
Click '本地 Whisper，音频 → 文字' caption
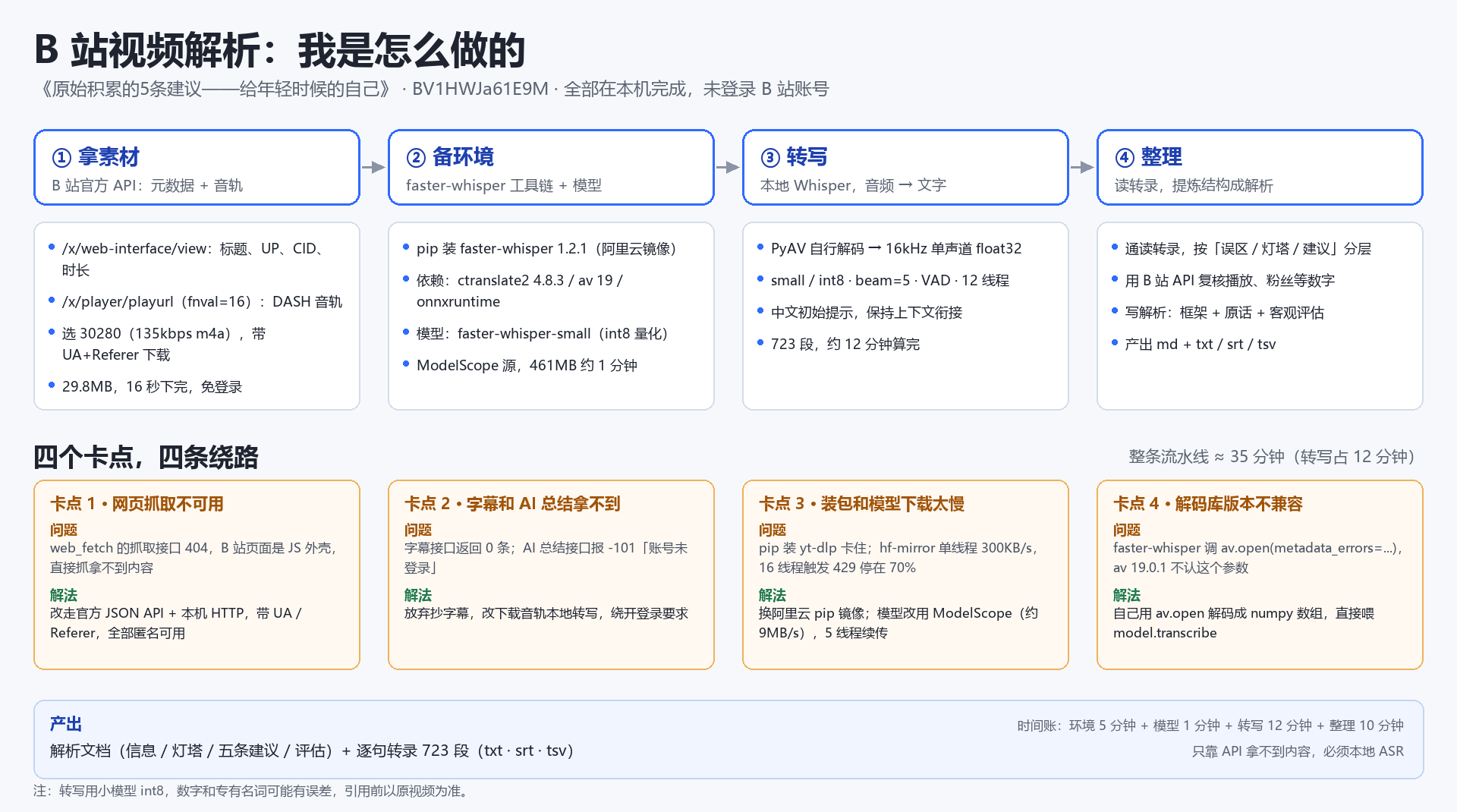click(854, 185)
